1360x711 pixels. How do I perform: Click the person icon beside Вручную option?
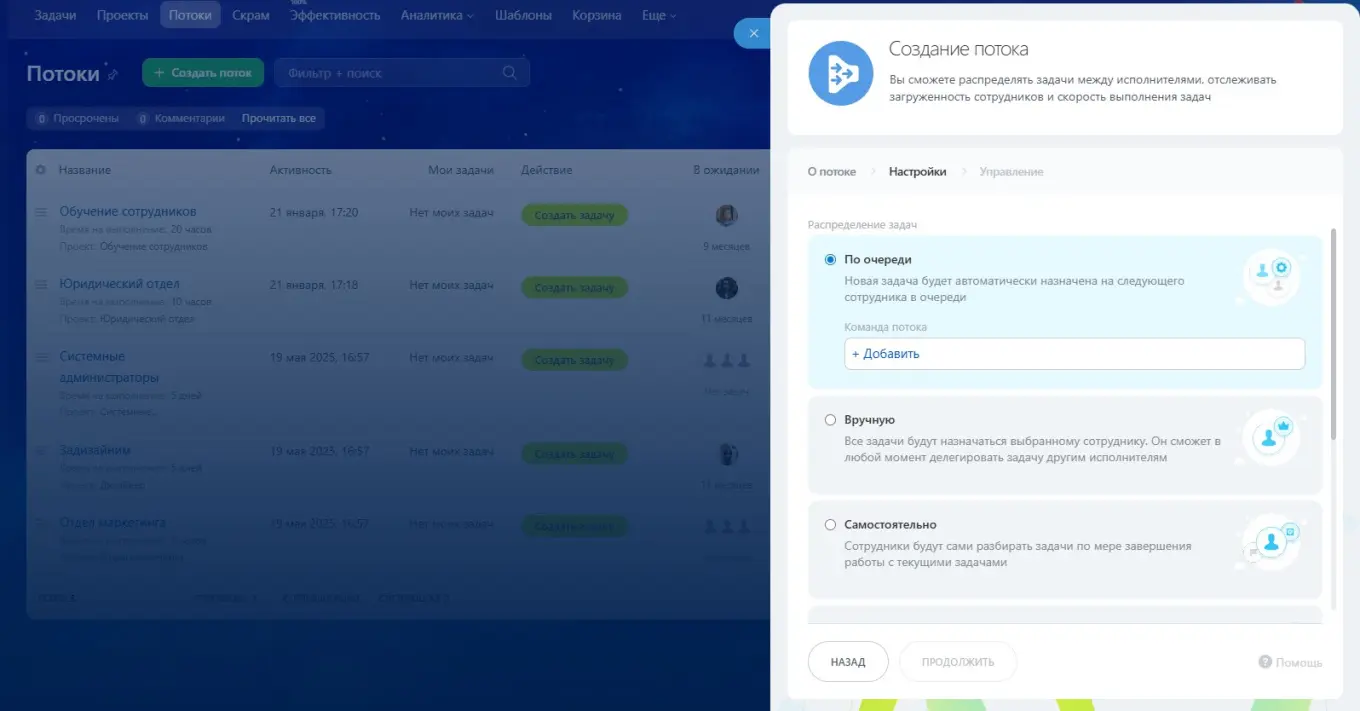pyautogui.click(x=1270, y=437)
